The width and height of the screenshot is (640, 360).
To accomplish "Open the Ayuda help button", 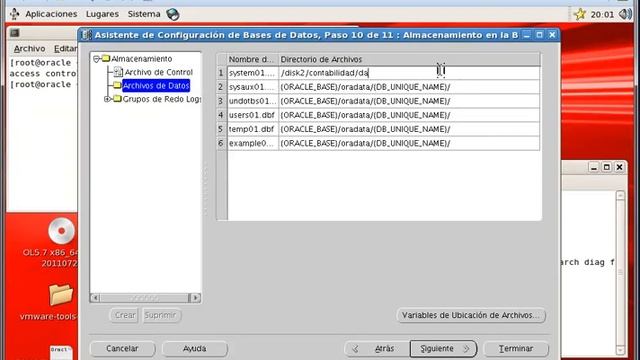I will [x=194, y=349].
